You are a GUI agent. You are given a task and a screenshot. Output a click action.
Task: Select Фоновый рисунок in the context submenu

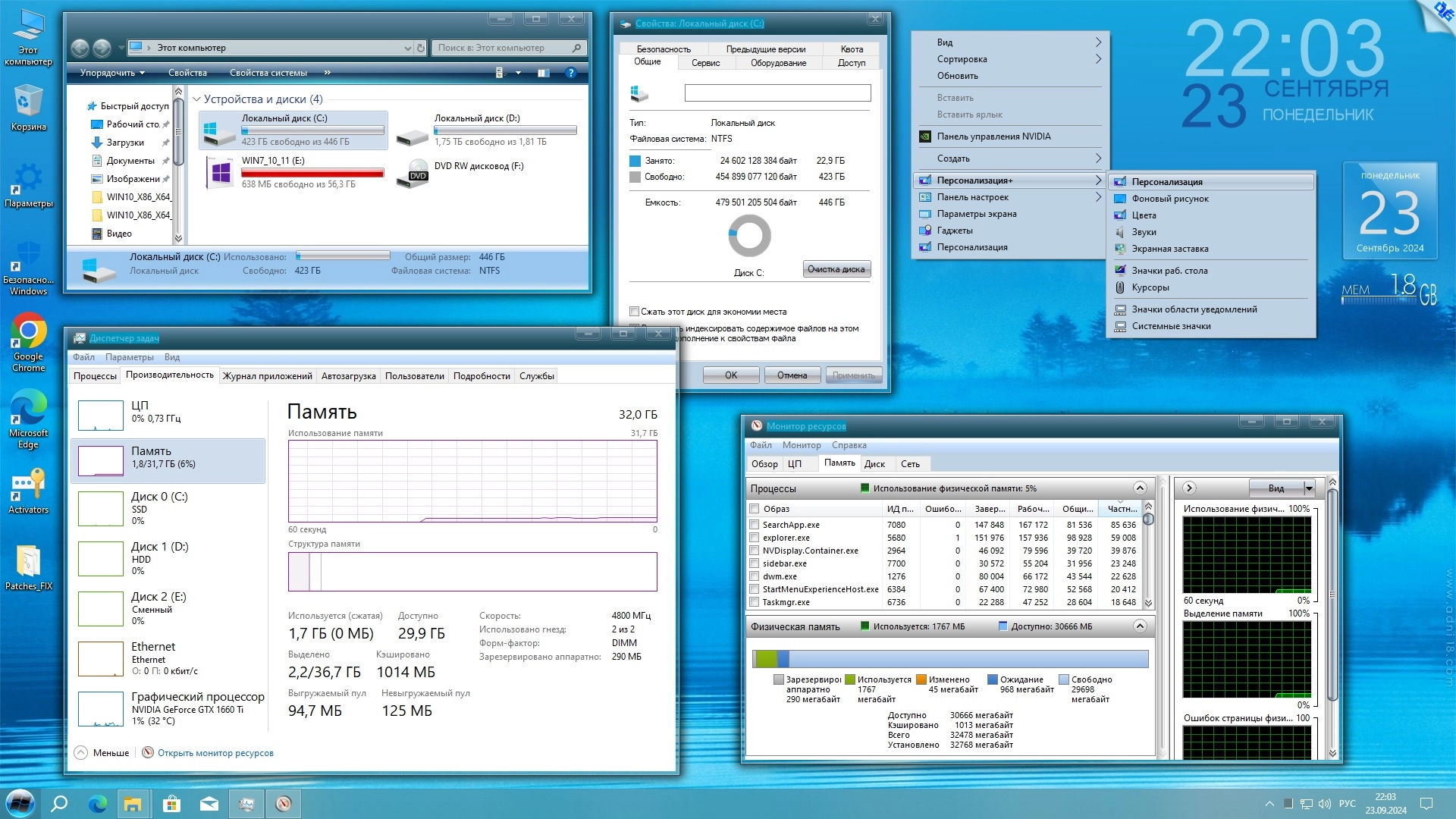tap(1170, 199)
